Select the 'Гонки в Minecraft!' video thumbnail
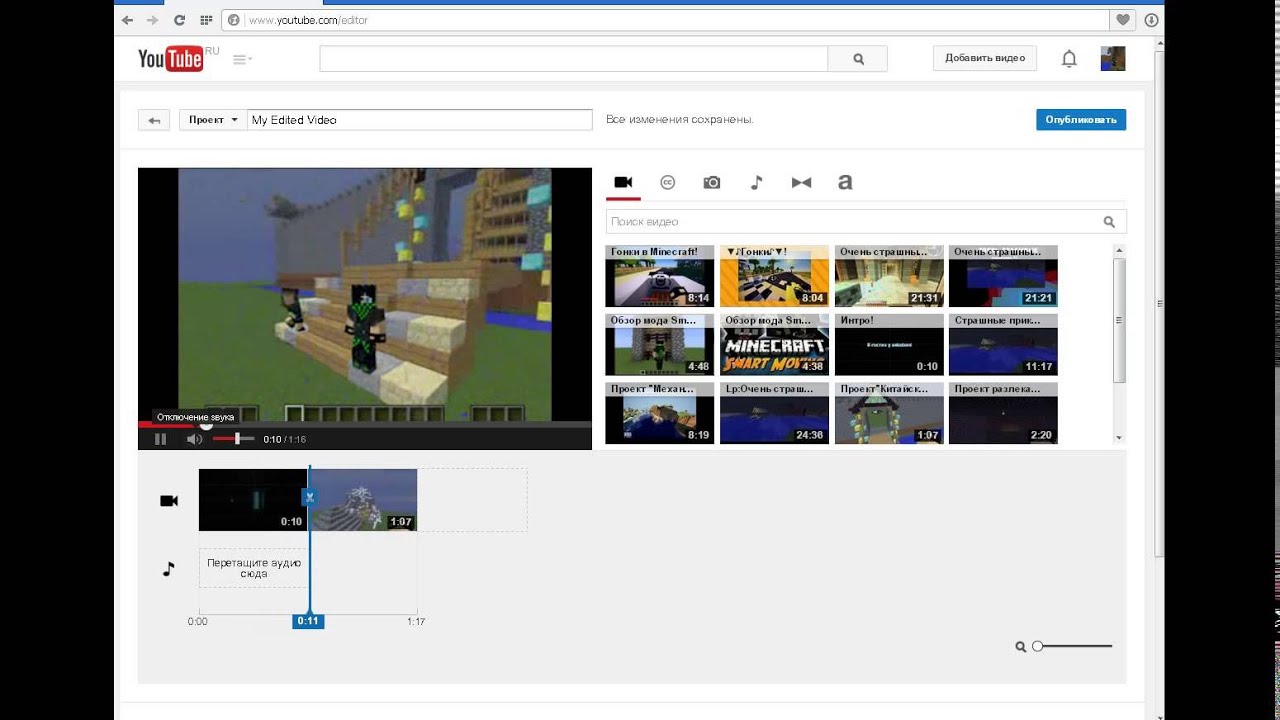1280x720 pixels. [x=660, y=276]
